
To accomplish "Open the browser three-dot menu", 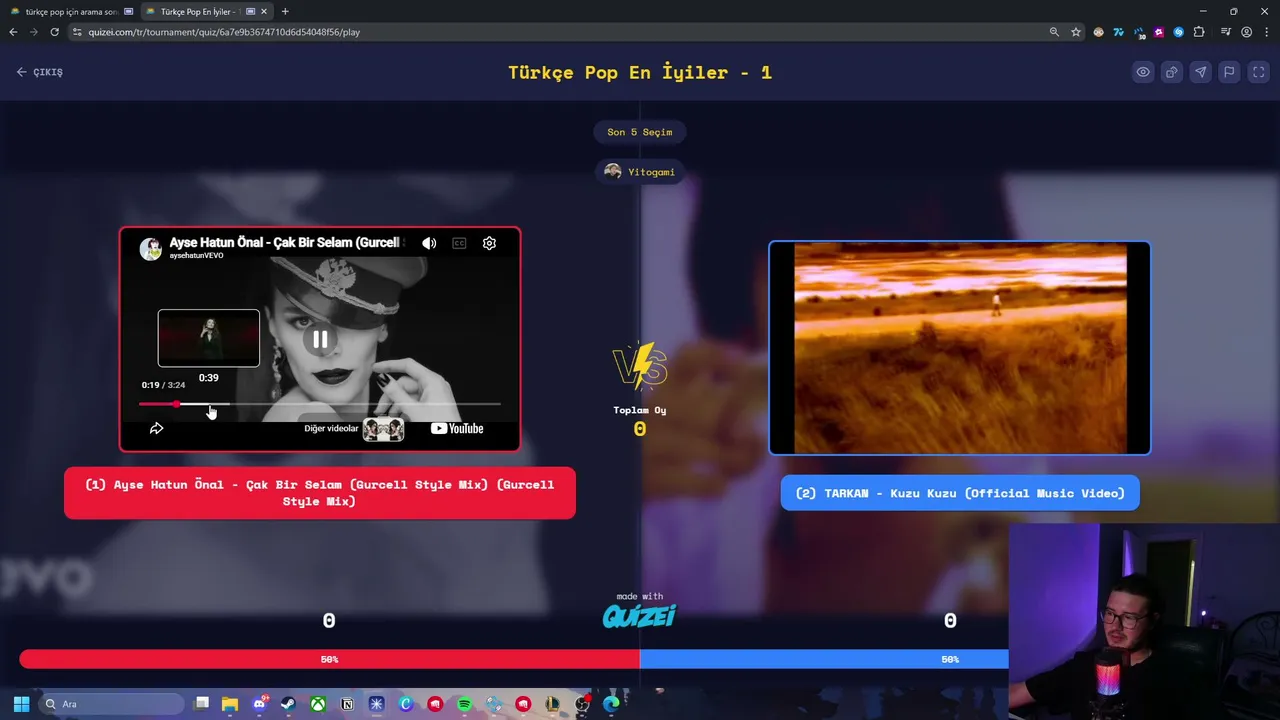I will (x=1266, y=32).
